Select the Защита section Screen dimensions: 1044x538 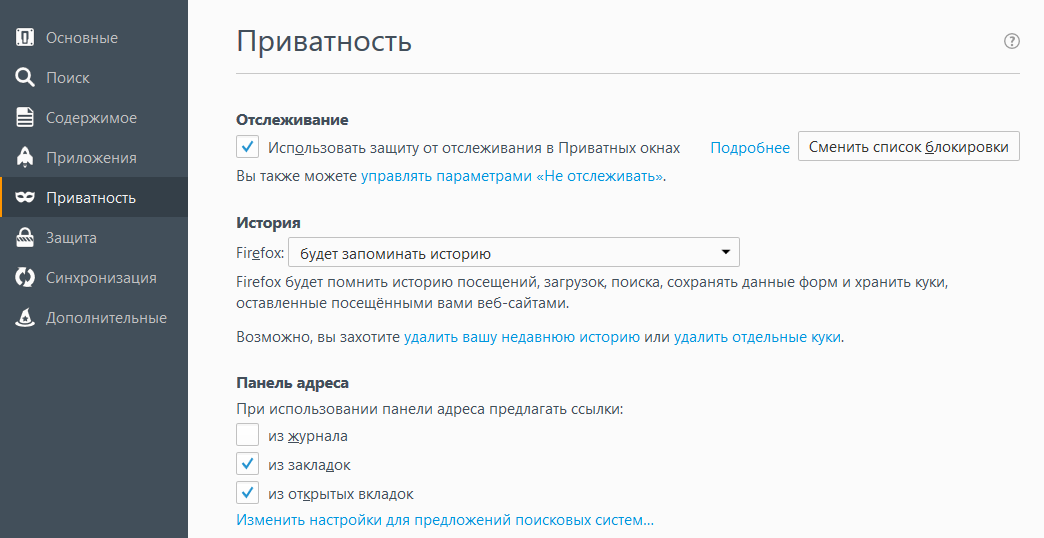[94, 238]
